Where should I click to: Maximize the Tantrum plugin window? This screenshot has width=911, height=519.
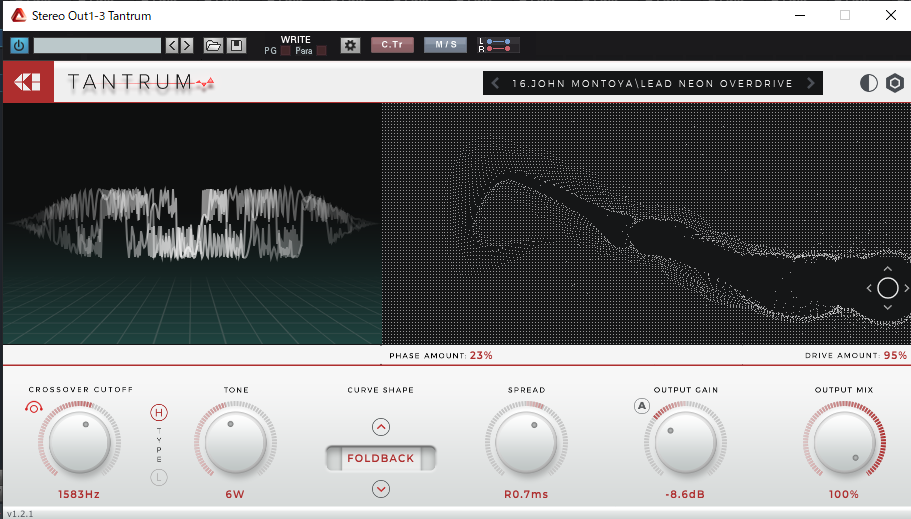click(845, 15)
